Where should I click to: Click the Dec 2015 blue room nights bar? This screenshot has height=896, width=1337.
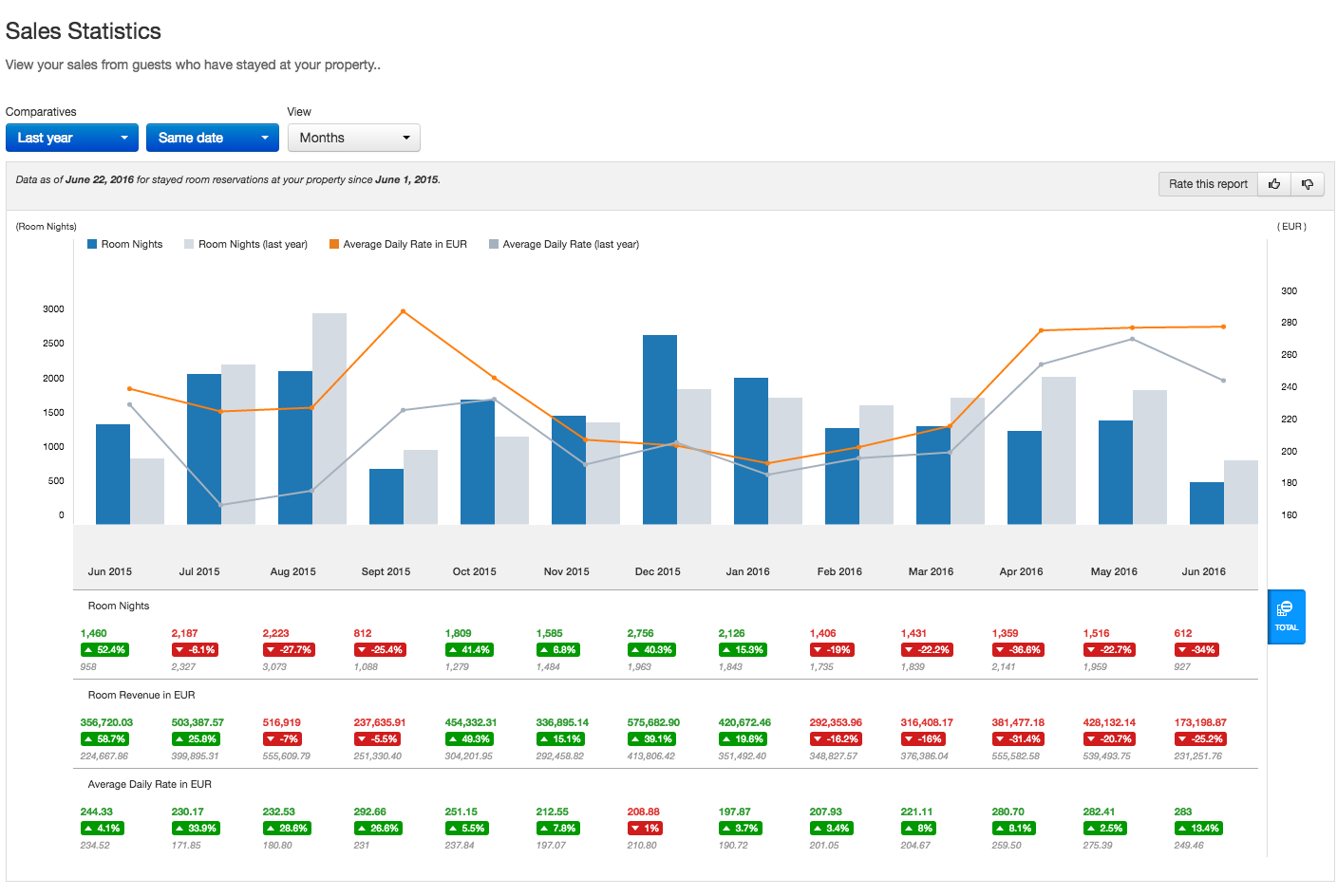coord(660,429)
